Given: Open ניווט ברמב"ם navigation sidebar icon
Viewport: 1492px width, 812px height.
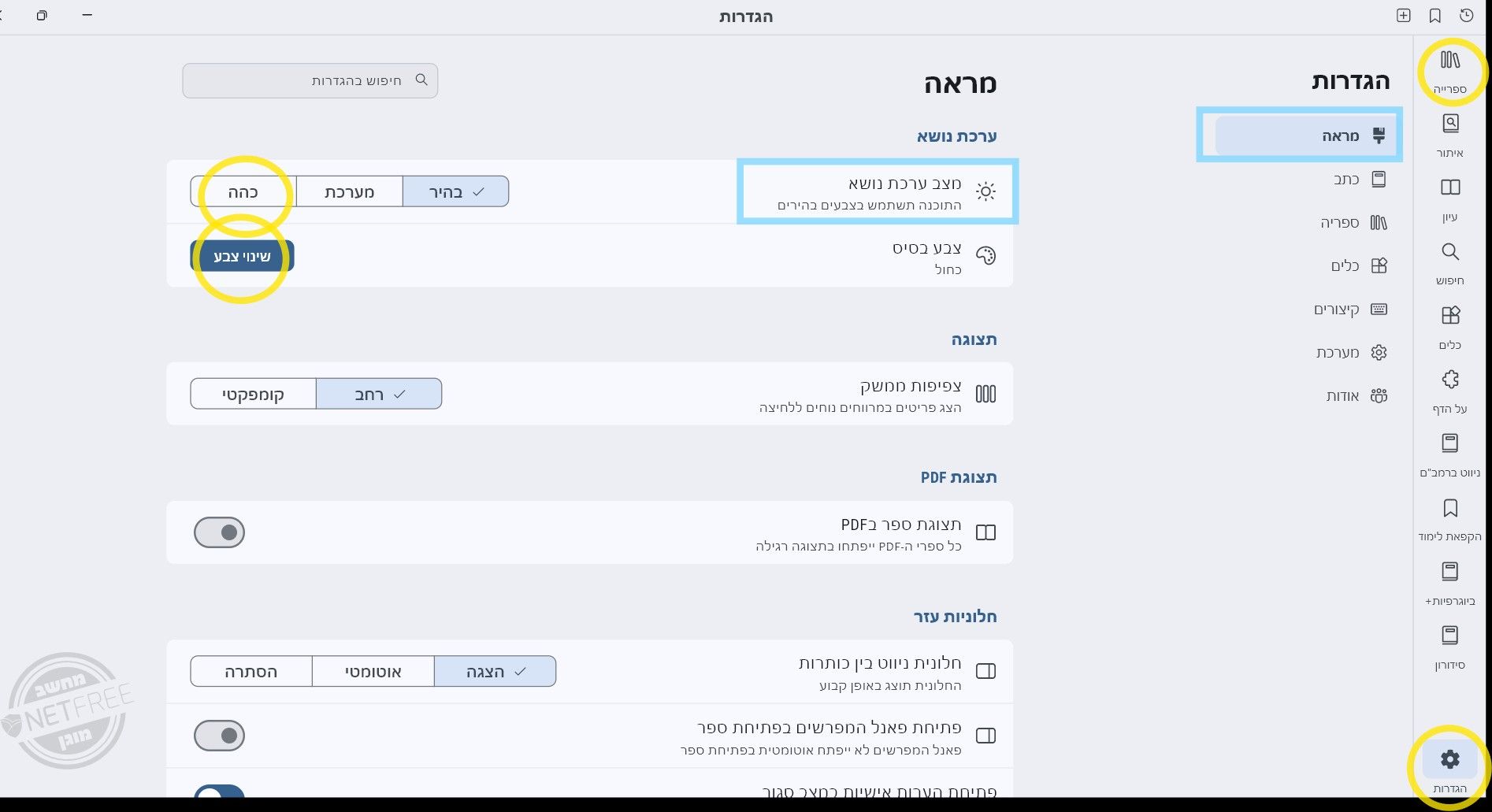Looking at the screenshot, I should pos(1449,455).
